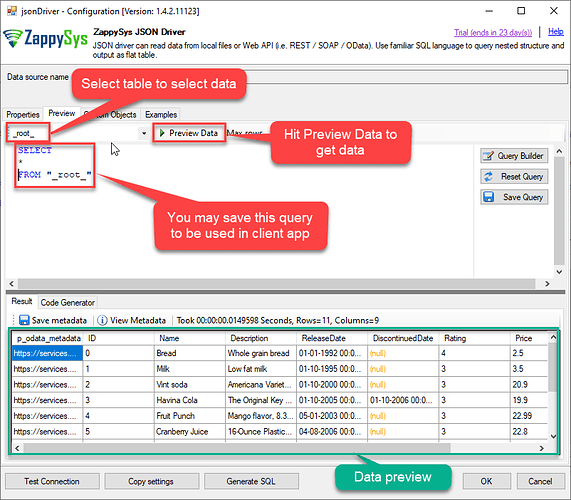Select the Result tab
Image resolution: width=571 pixels, height=500 pixels.
(21, 302)
